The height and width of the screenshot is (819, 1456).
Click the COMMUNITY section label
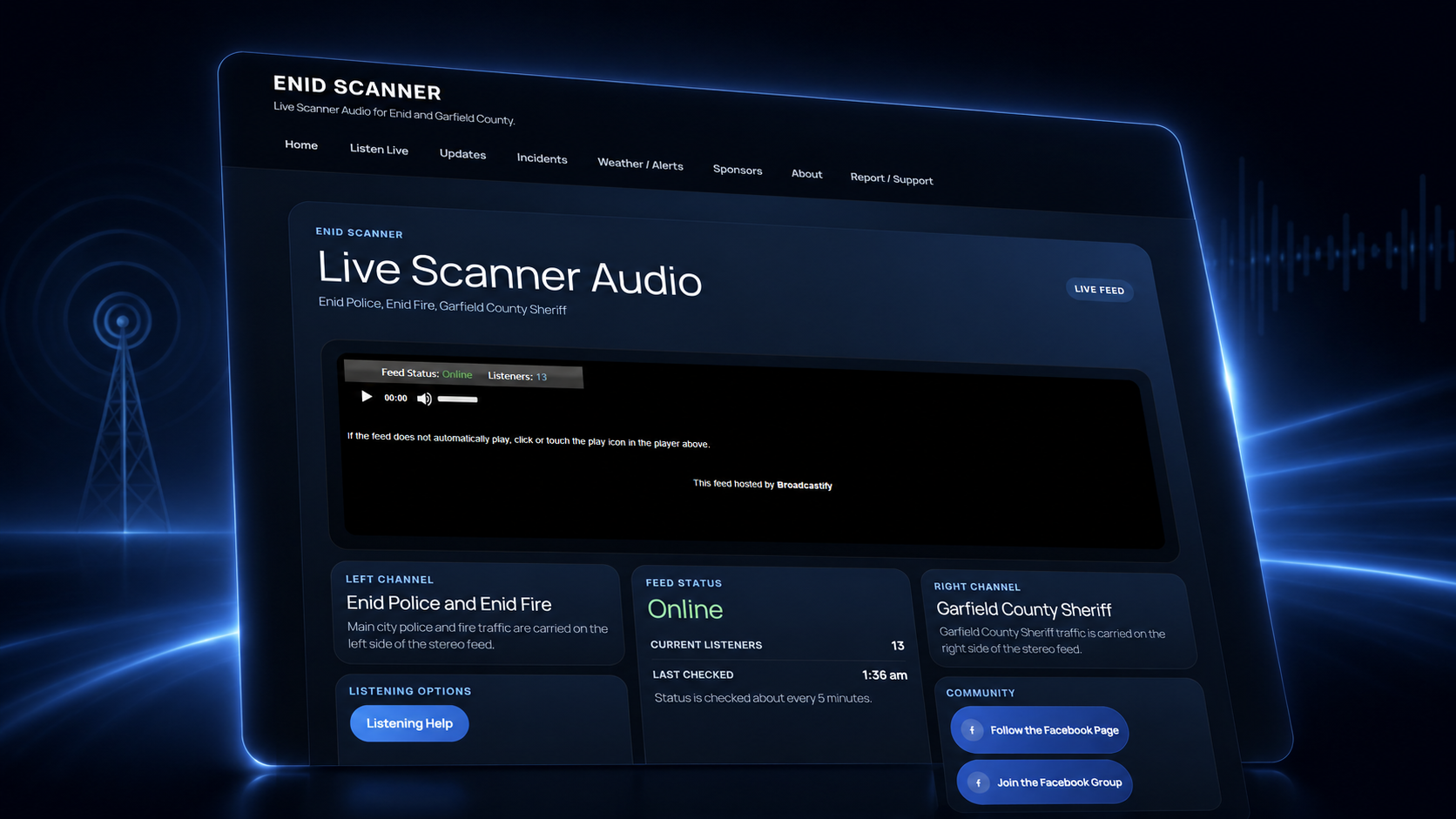[981, 693]
